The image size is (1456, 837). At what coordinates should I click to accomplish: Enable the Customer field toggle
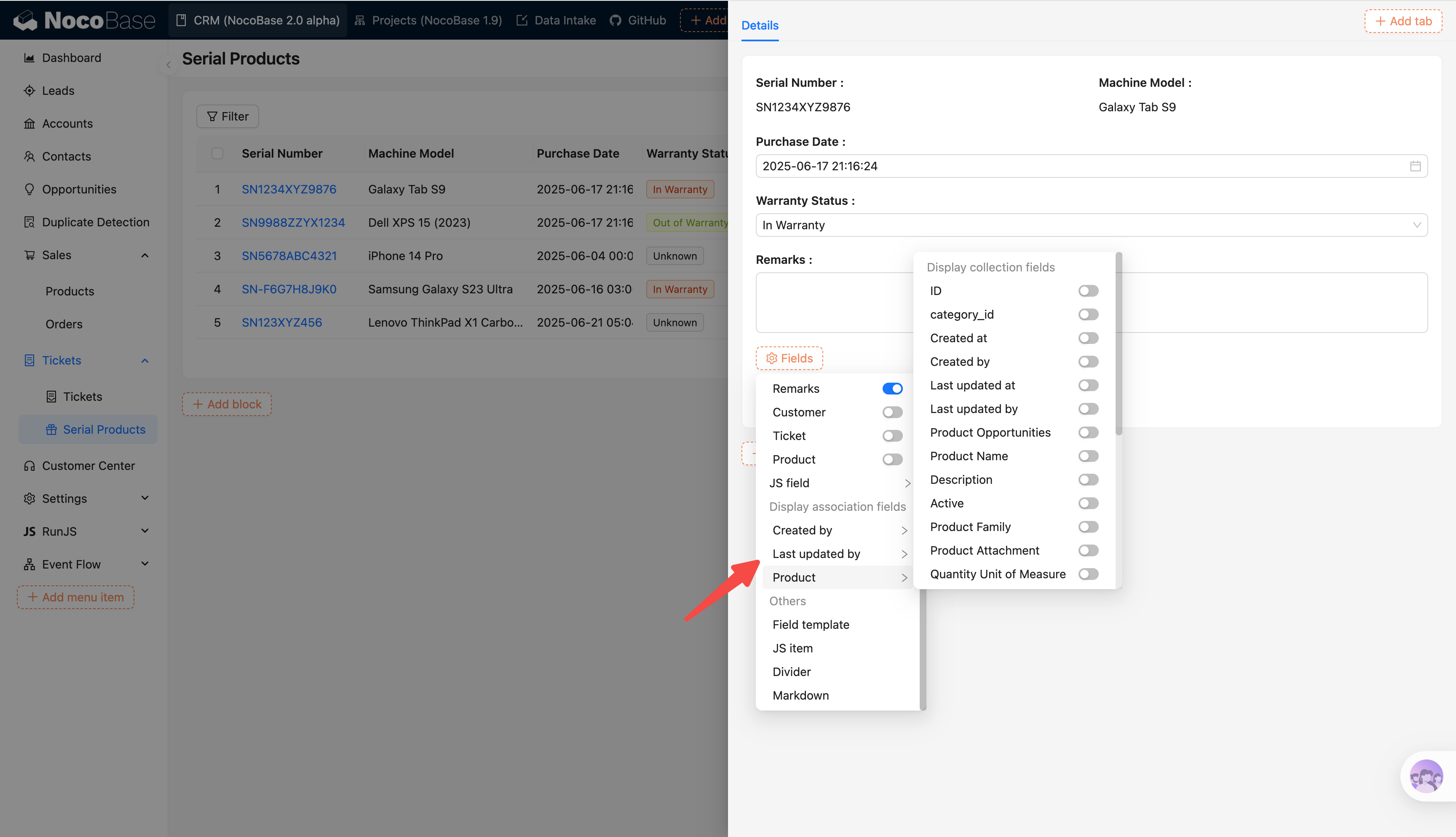892,412
